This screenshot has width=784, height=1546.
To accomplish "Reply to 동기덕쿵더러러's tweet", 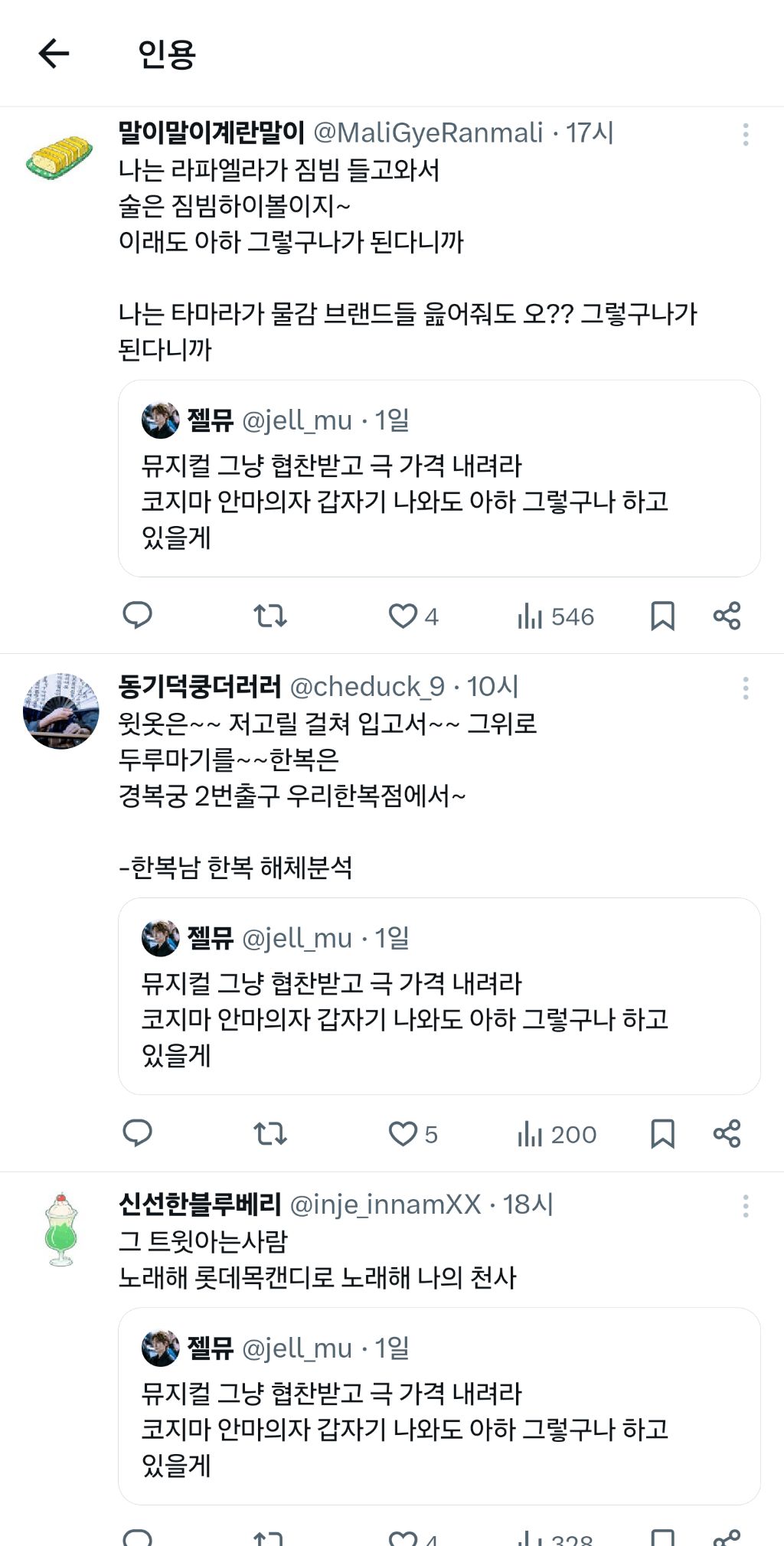I will (x=138, y=1133).
